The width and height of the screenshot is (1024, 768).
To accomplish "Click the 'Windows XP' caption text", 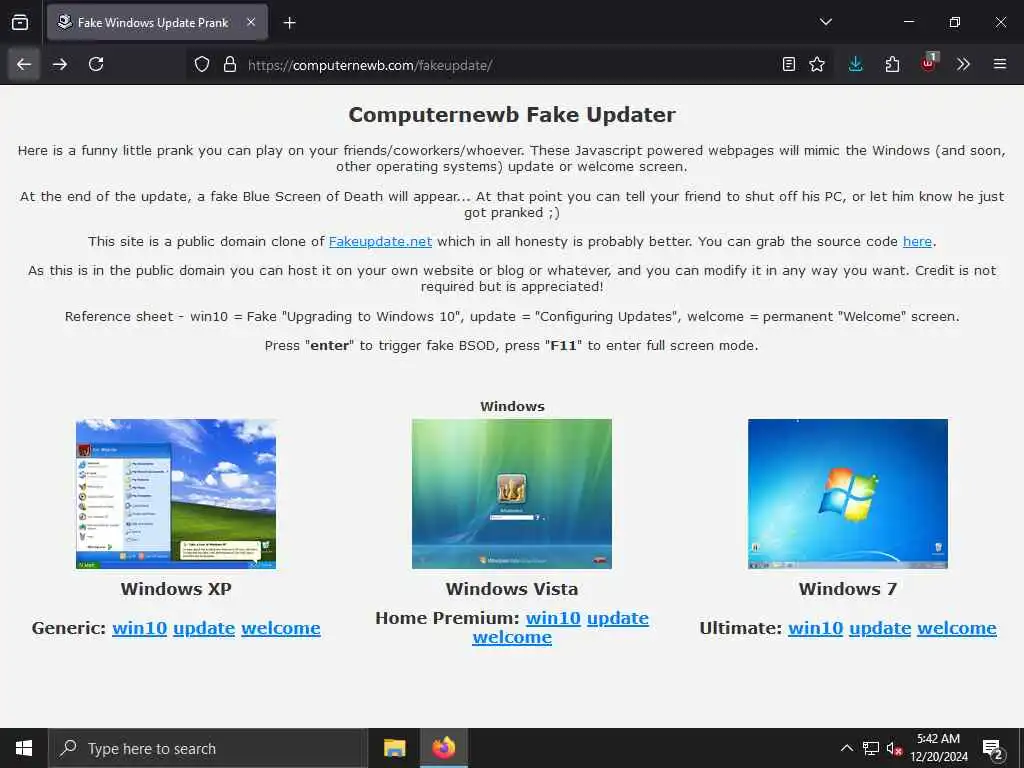I will tap(176, 589).
